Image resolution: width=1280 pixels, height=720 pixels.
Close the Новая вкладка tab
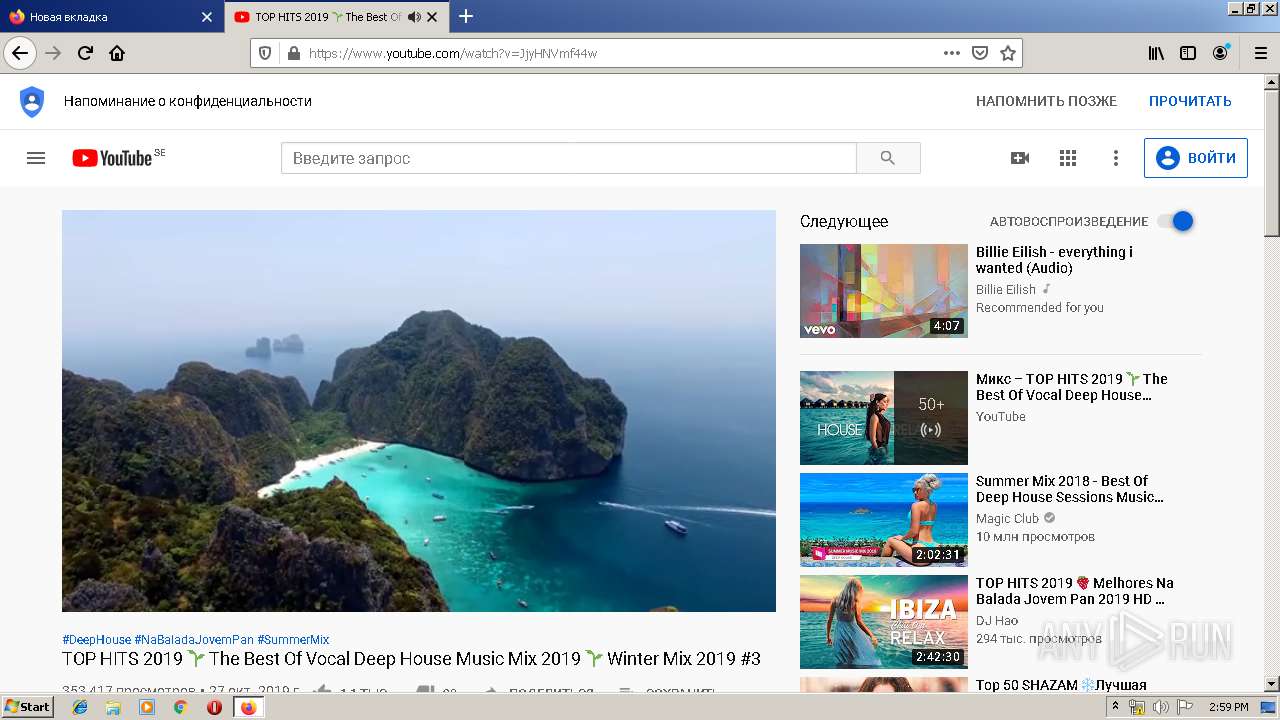point(207,17)
